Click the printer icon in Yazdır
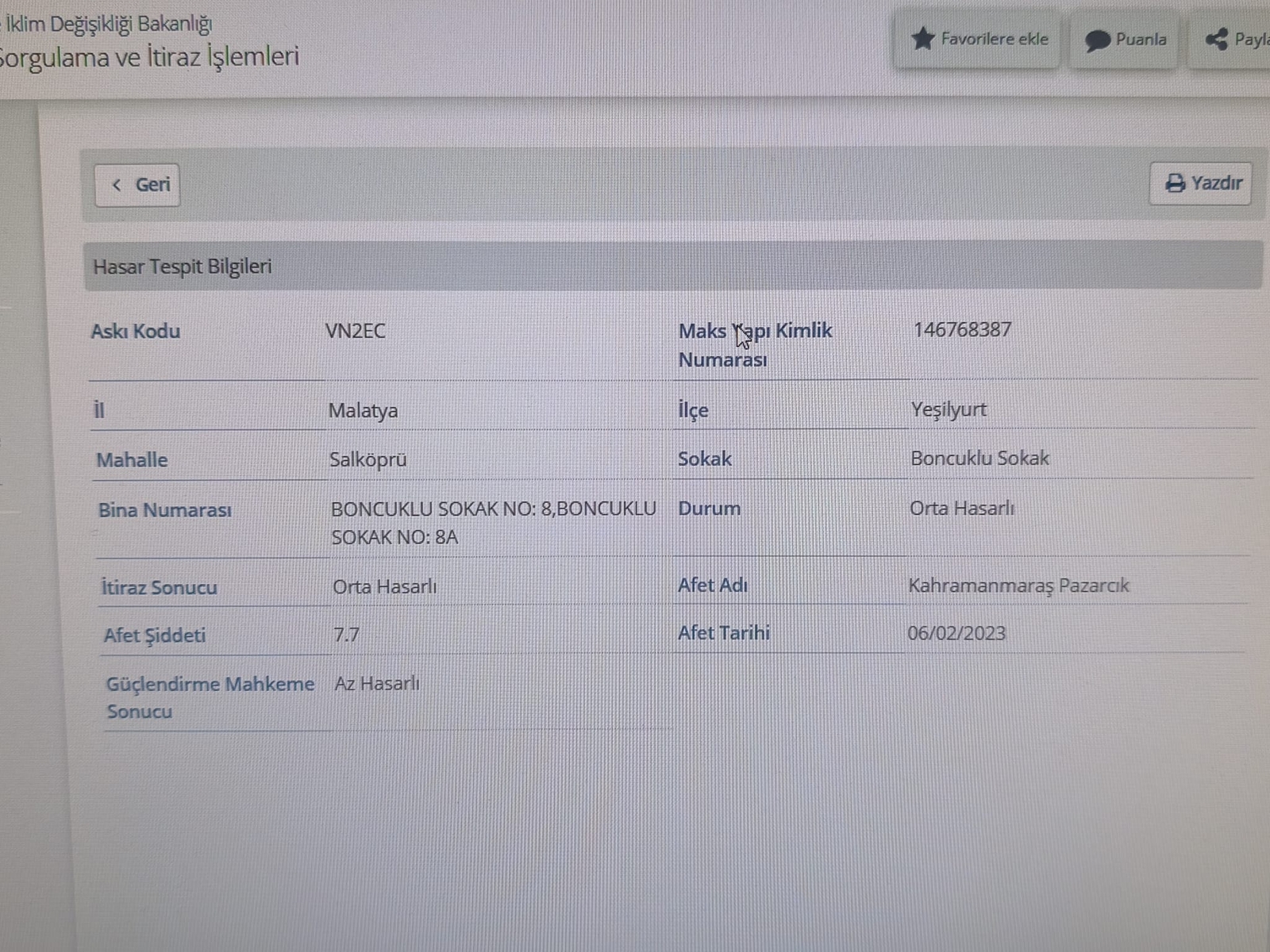Viewport: 1270px width, 952px height. click(x=1175, y=183)
